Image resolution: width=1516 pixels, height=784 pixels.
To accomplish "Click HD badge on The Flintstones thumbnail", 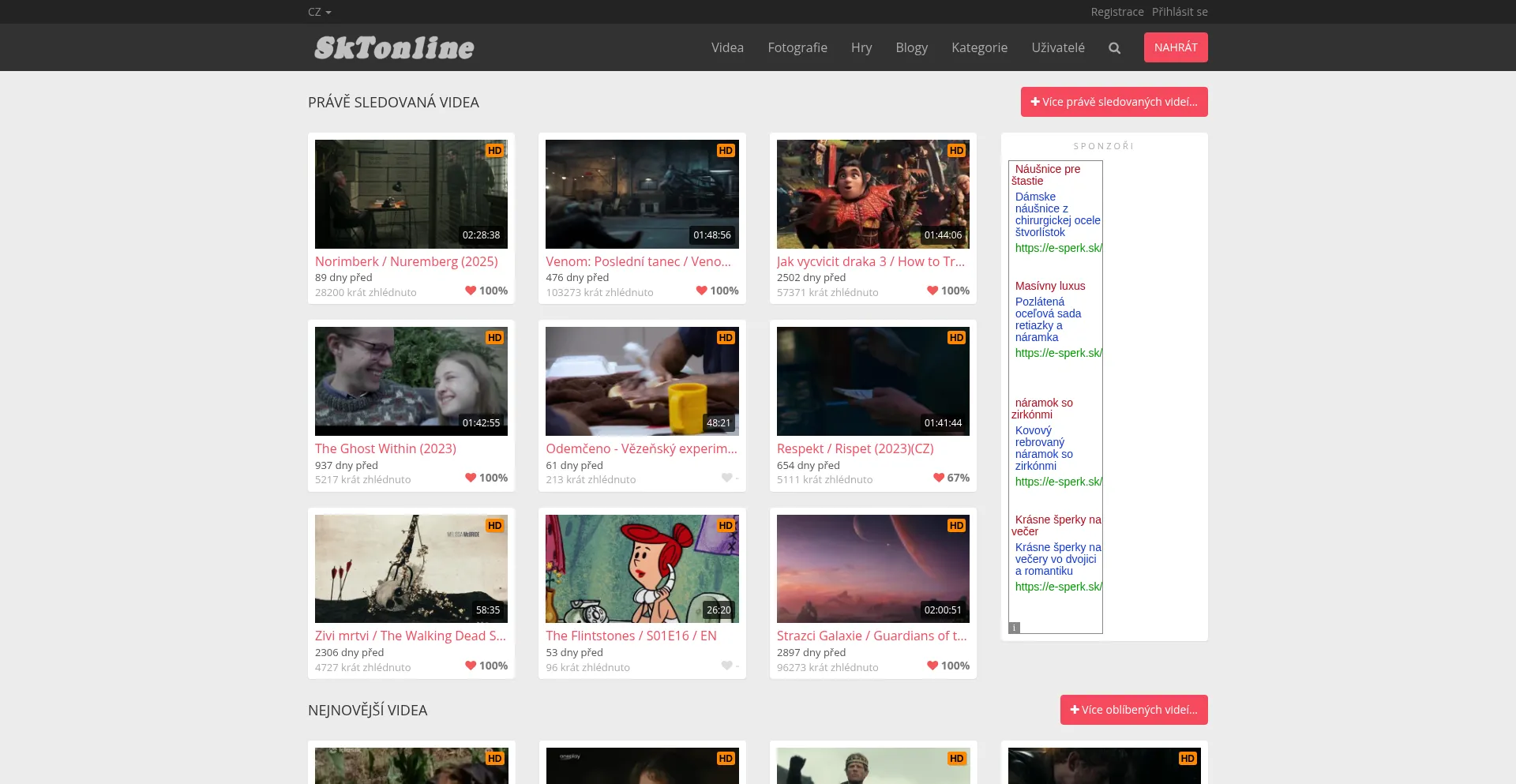I will [726, 526].
